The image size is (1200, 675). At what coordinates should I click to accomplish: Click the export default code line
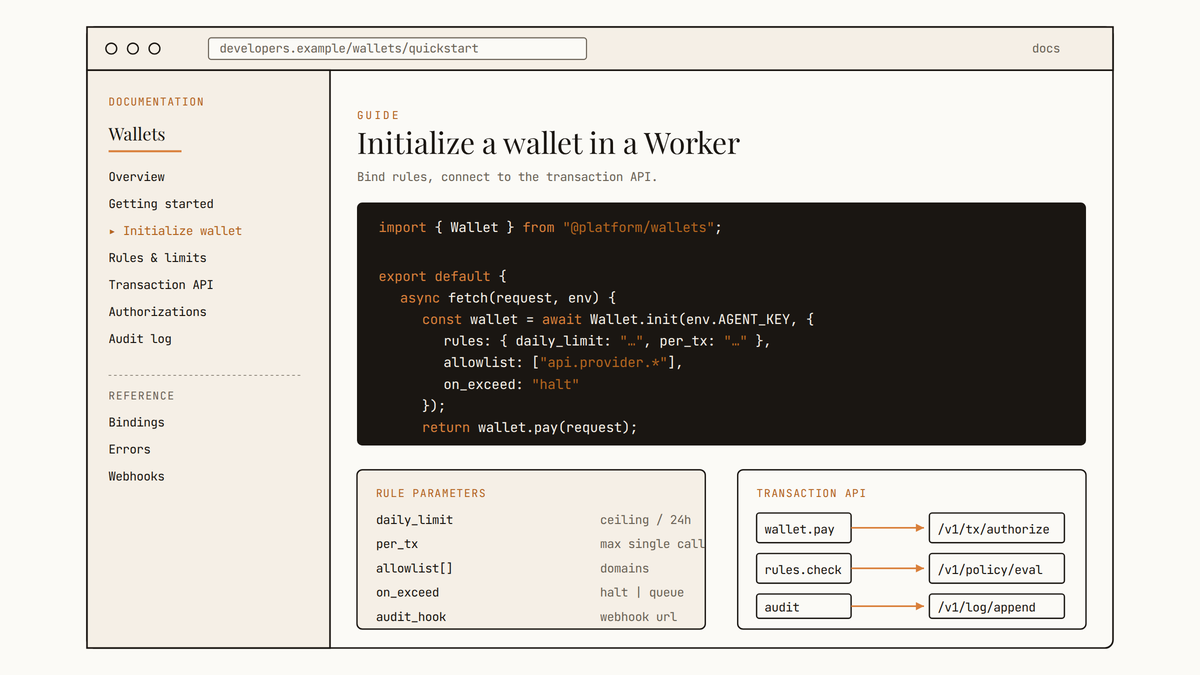(442, 276)
